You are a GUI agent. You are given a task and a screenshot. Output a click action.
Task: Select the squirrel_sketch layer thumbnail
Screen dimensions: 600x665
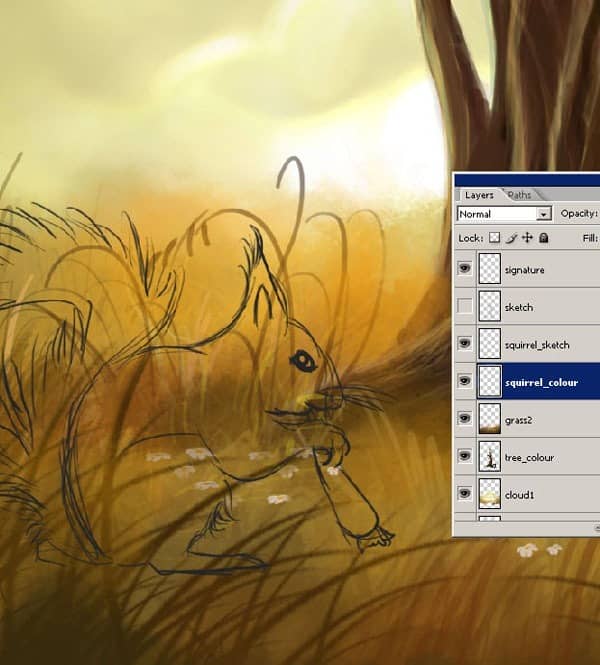coord(490,344)
